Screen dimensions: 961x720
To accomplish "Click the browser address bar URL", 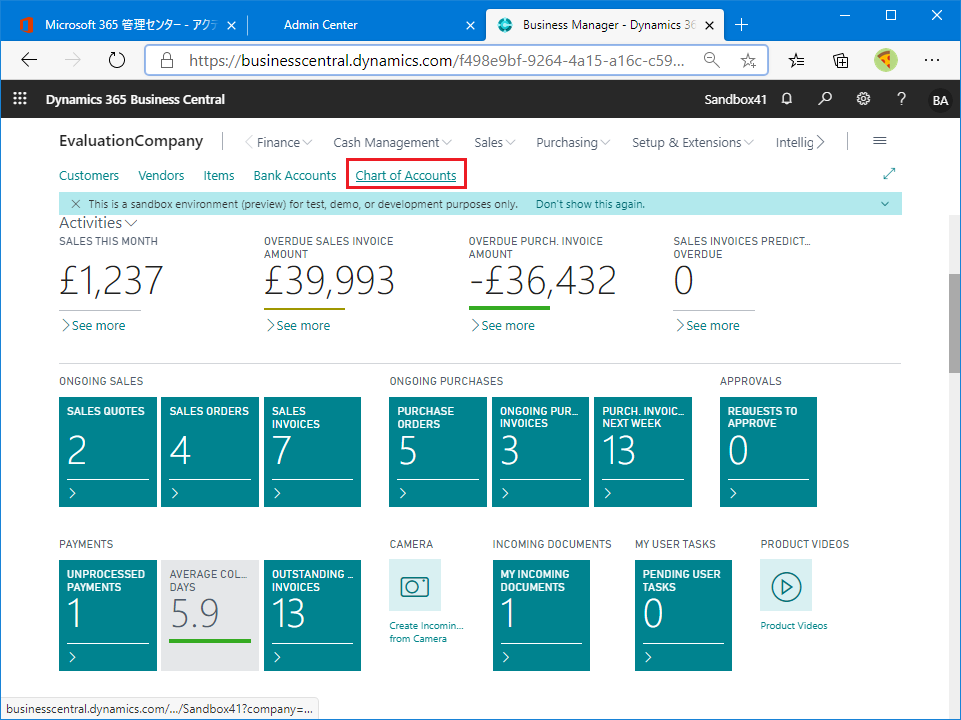I will click(x=436, y=60).
